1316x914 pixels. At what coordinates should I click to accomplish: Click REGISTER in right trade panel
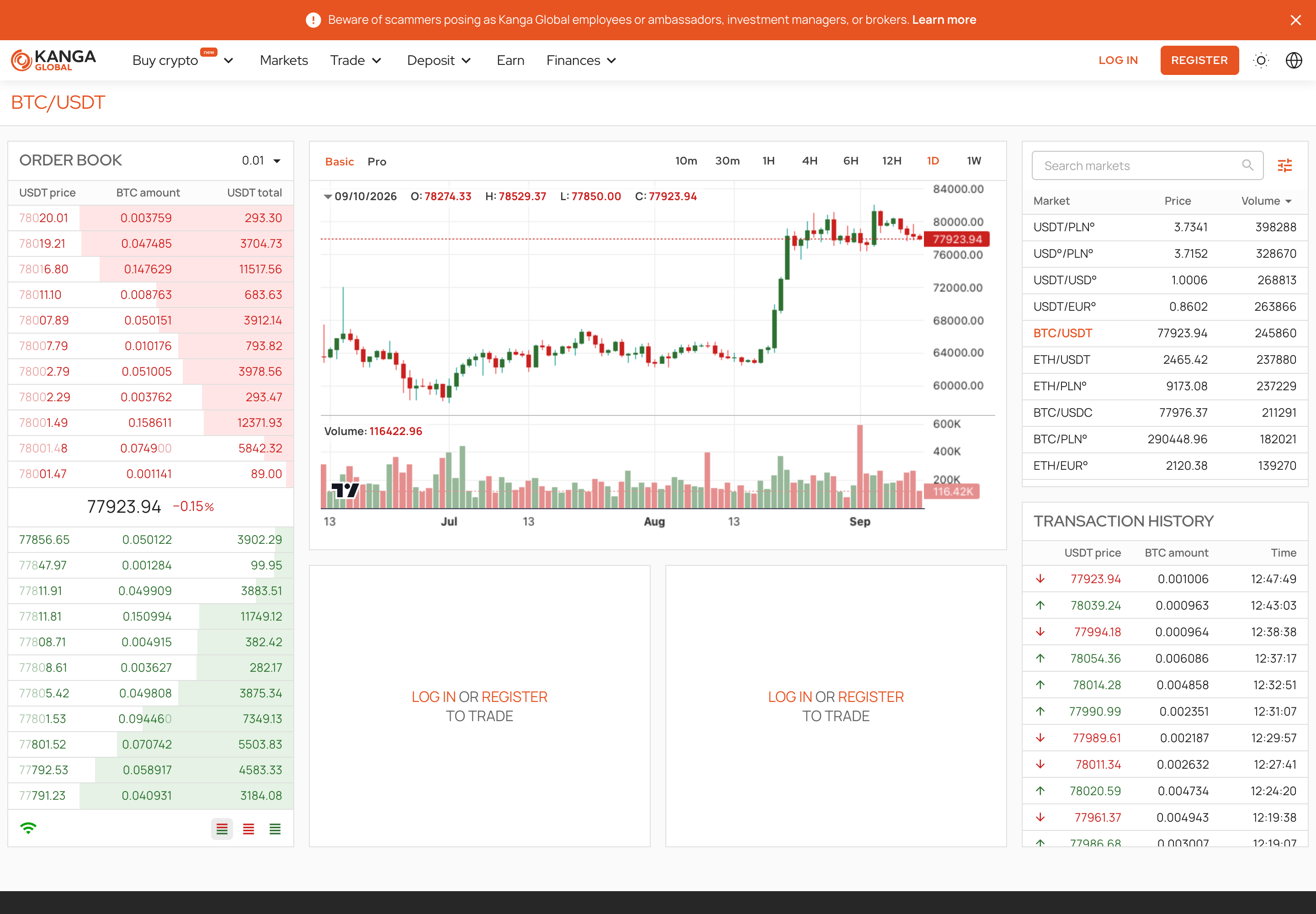[x=870, y=697]
